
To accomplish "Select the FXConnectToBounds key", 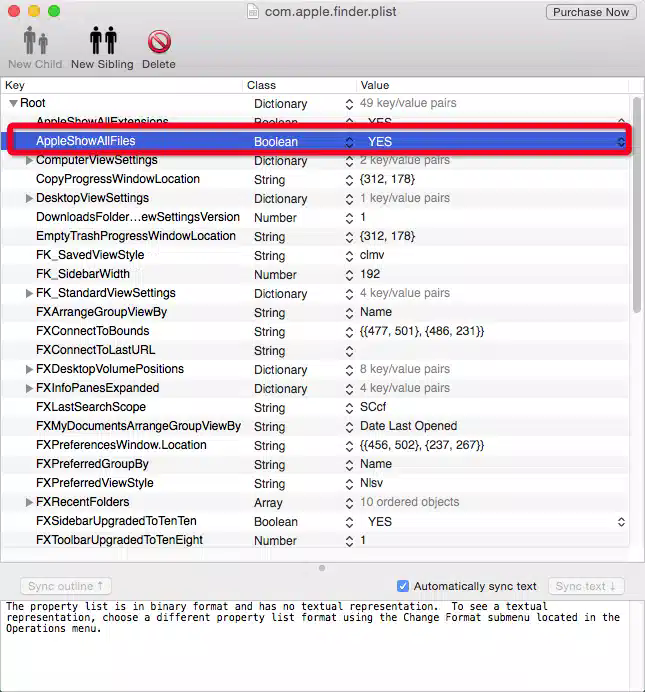I will 93,331.
